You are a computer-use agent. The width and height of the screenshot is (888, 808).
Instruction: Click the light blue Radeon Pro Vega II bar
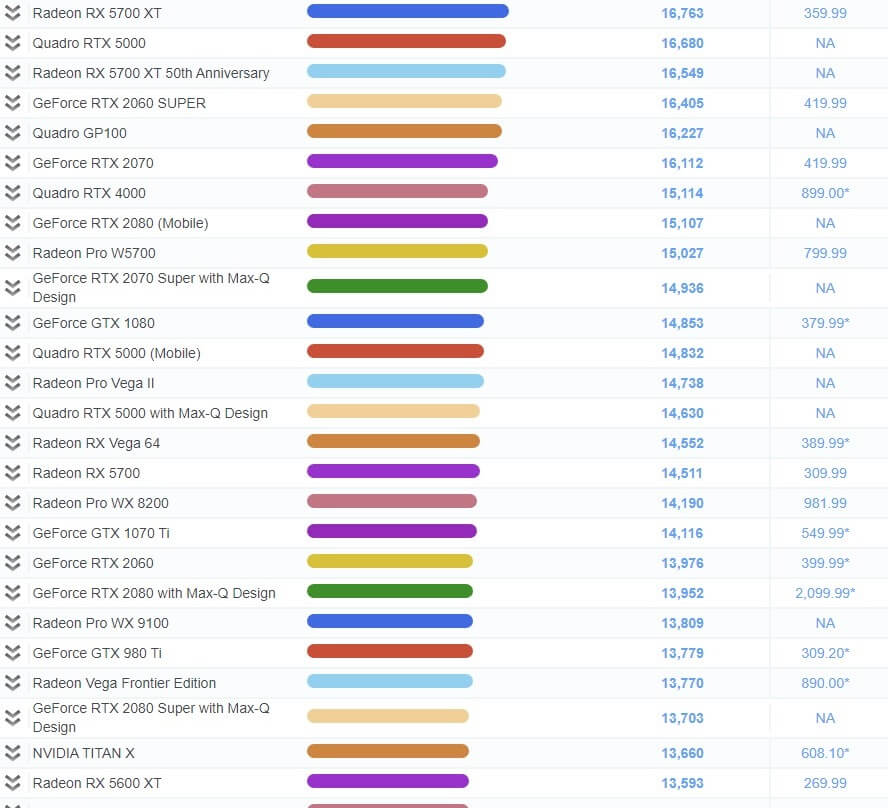coord(395,381)
